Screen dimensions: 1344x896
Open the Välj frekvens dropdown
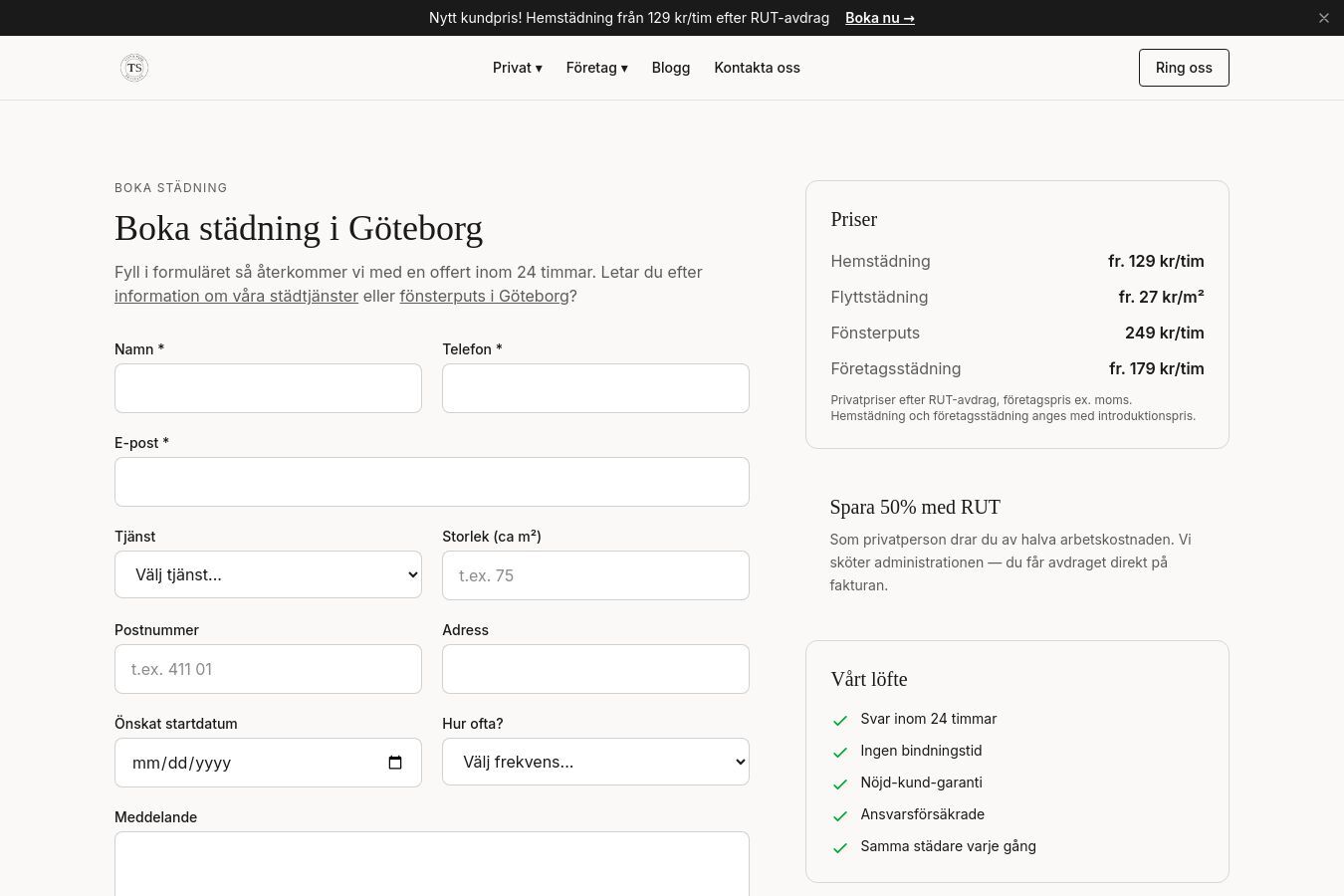click(595, 762)
